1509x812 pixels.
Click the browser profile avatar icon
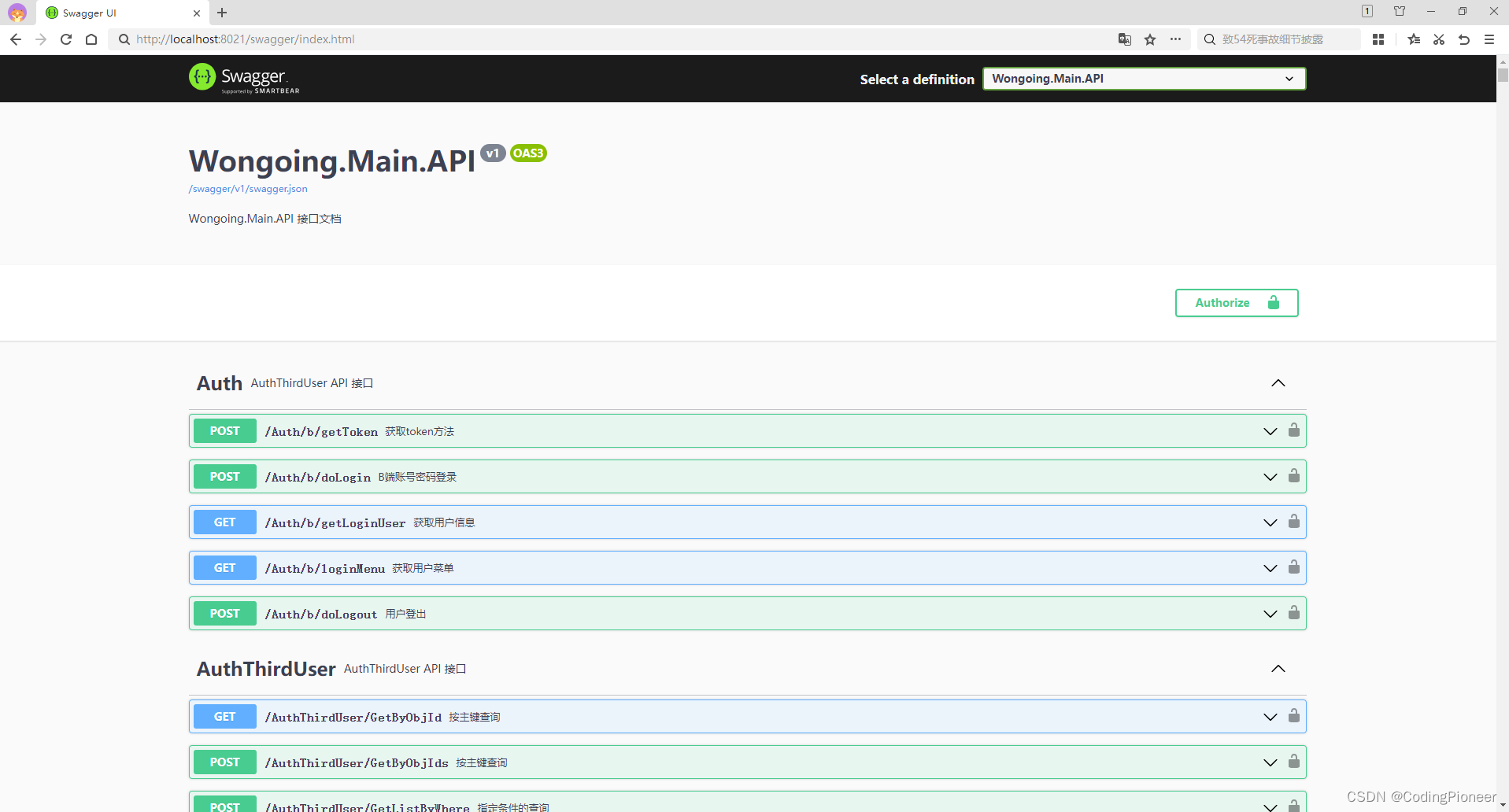click(17, 13)
